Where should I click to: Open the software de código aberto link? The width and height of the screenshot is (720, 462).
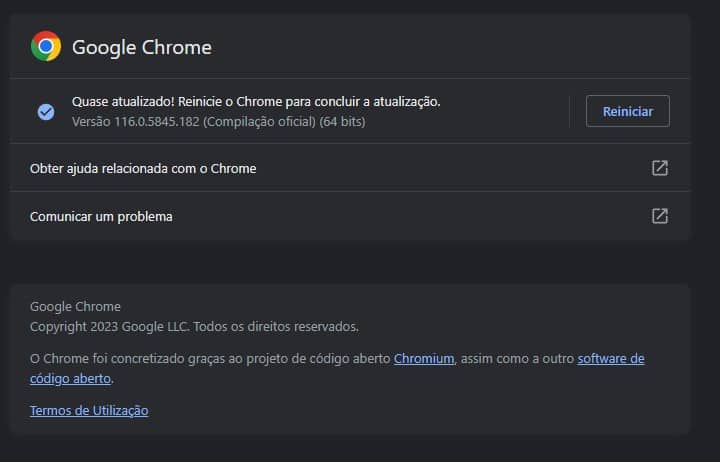click(x=611, y=359)
